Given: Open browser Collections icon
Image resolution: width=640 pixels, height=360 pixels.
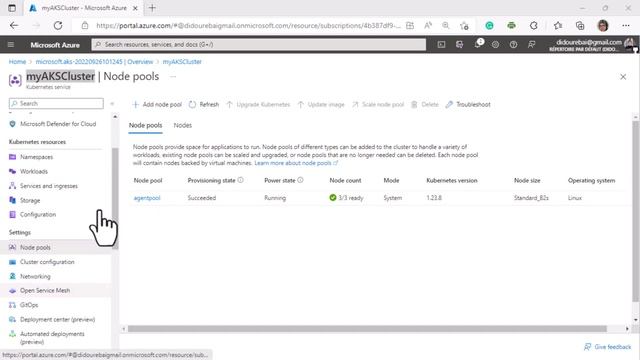Looking at the screenshot, I should click(580, 25).
